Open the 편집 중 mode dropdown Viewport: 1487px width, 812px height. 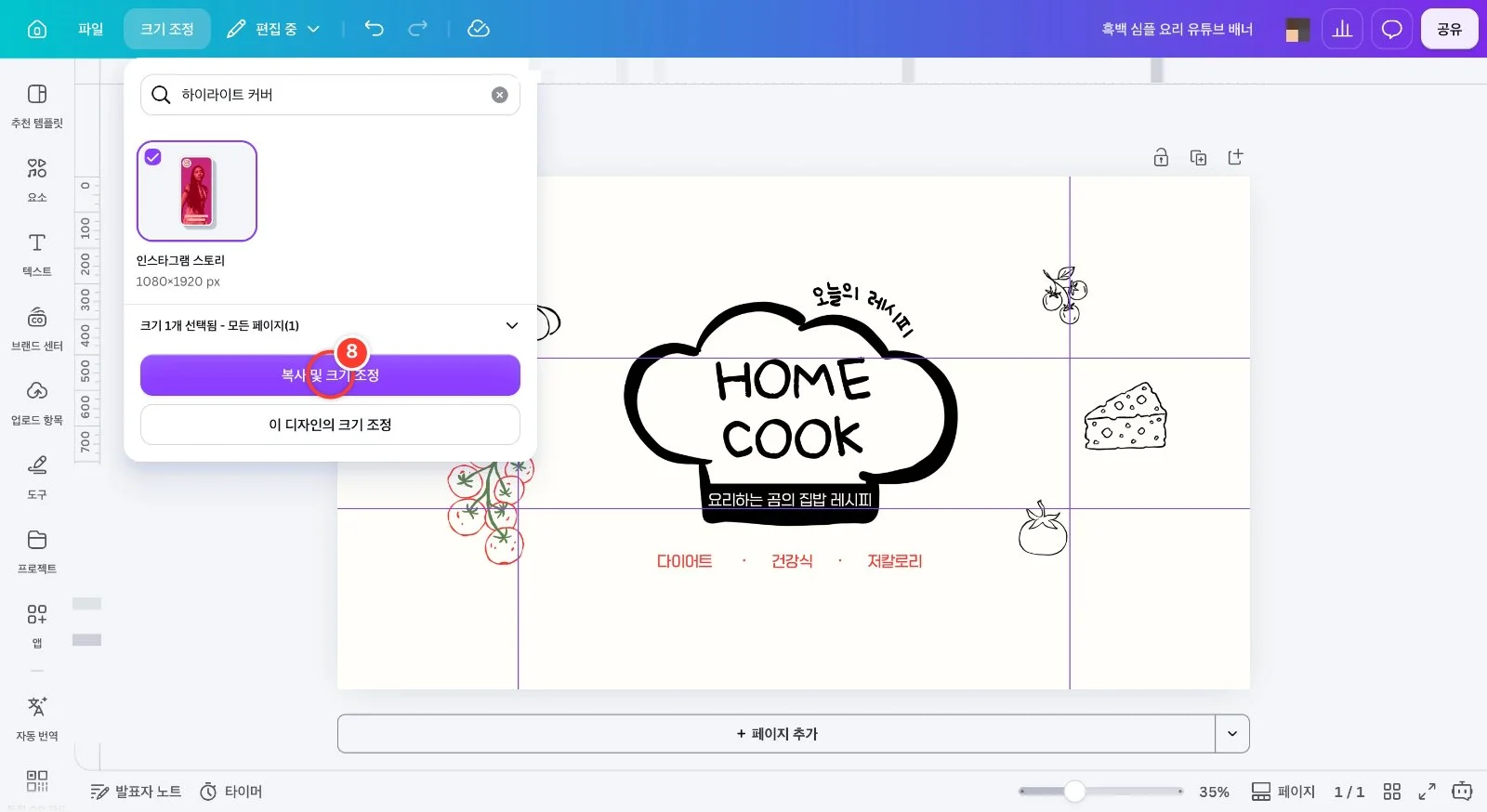click(274, 29)
